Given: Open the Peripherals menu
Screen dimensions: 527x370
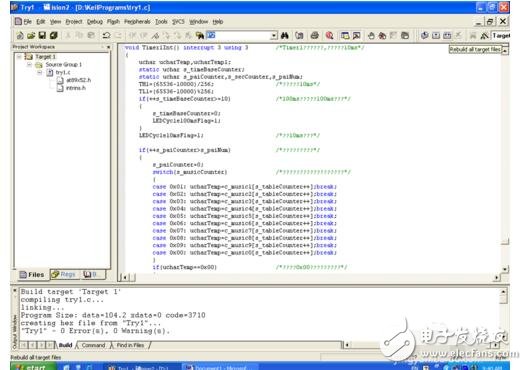Looking at the screenshot, I should point(137,22).
